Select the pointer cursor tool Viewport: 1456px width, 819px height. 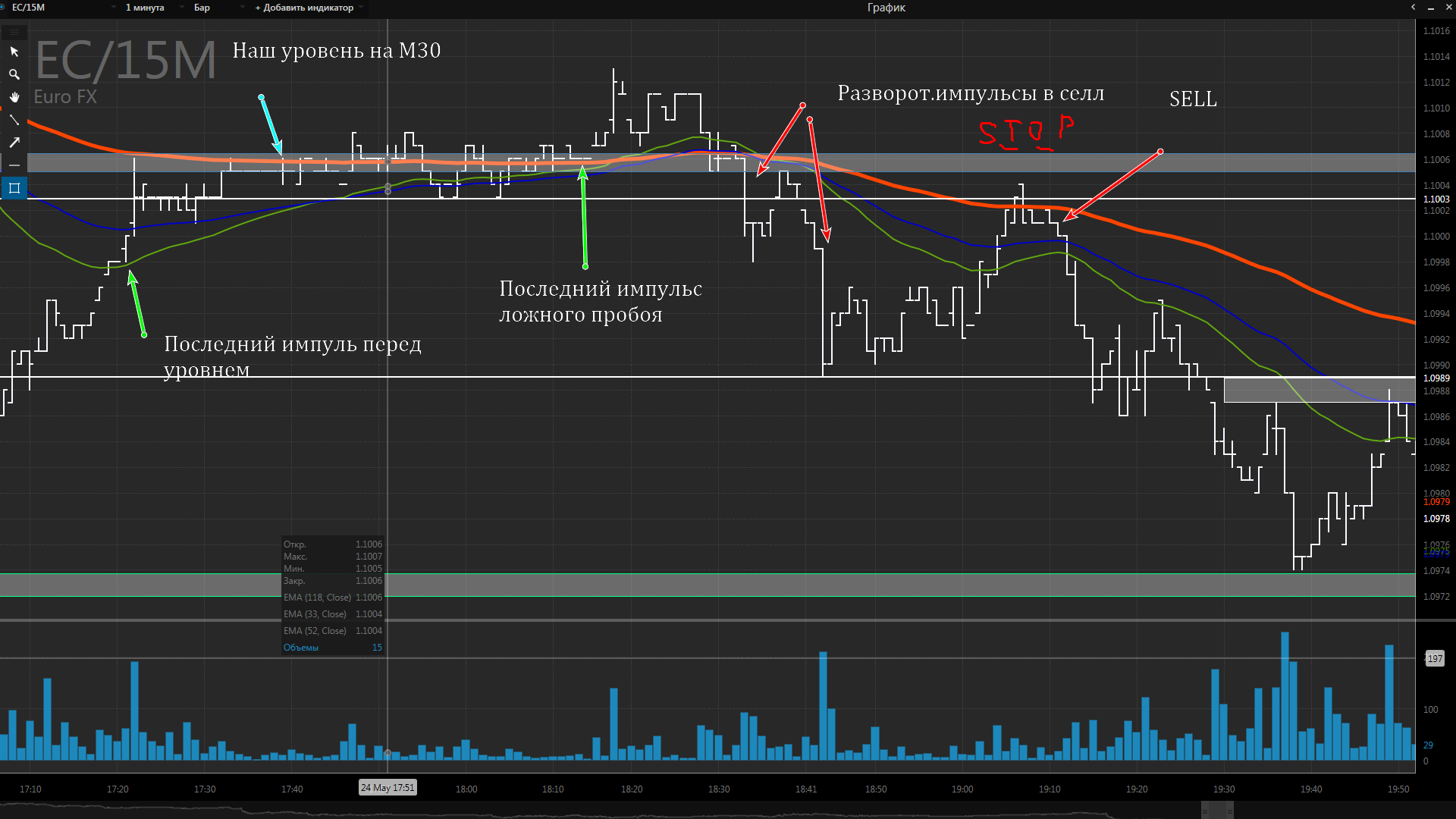pos(14,52)
